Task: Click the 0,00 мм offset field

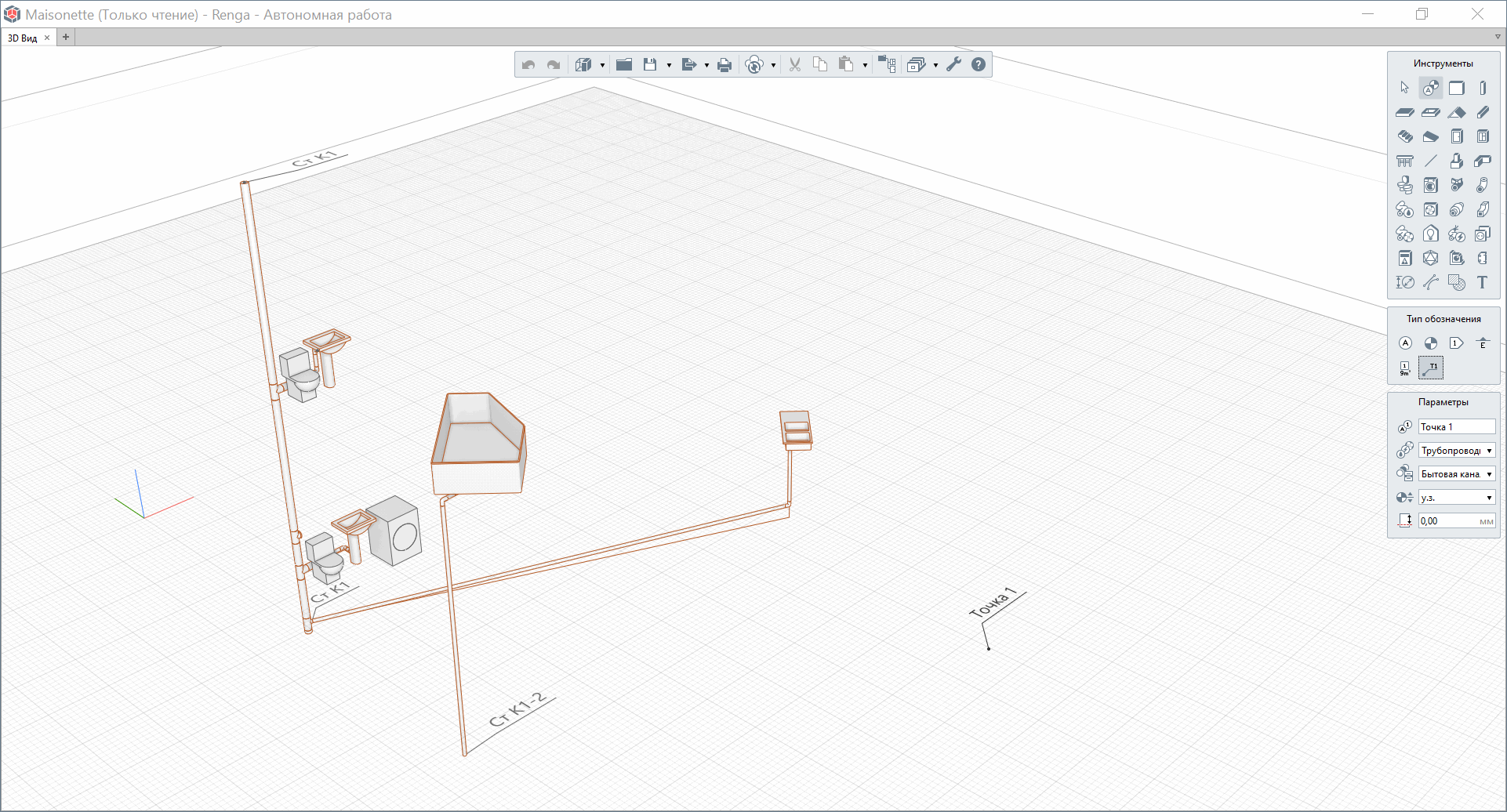Action: click(1457, 521)
